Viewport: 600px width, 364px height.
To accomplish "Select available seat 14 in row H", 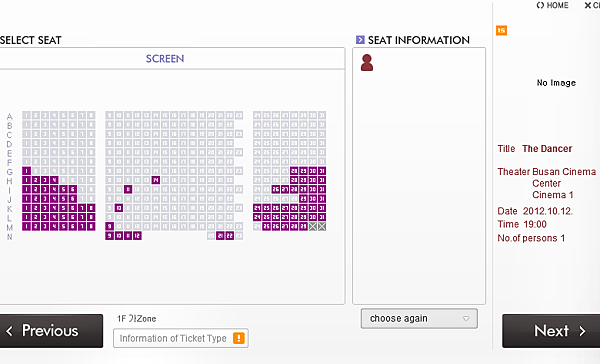I will 156,180.
